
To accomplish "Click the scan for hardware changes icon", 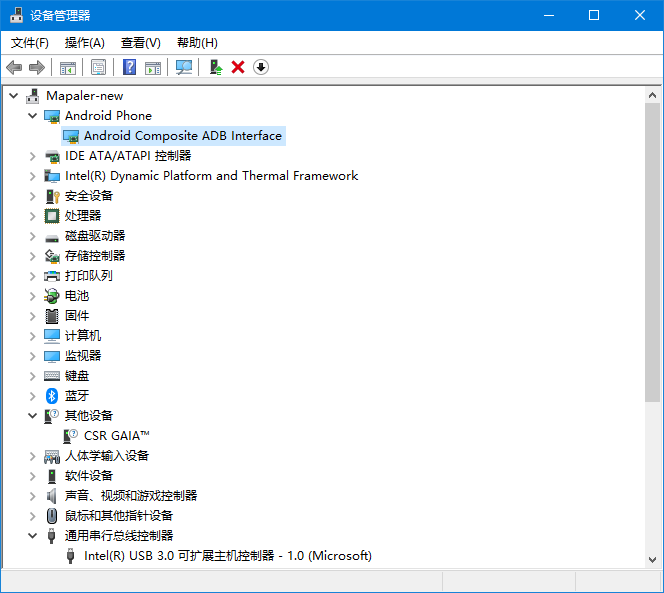I will 184,67.
